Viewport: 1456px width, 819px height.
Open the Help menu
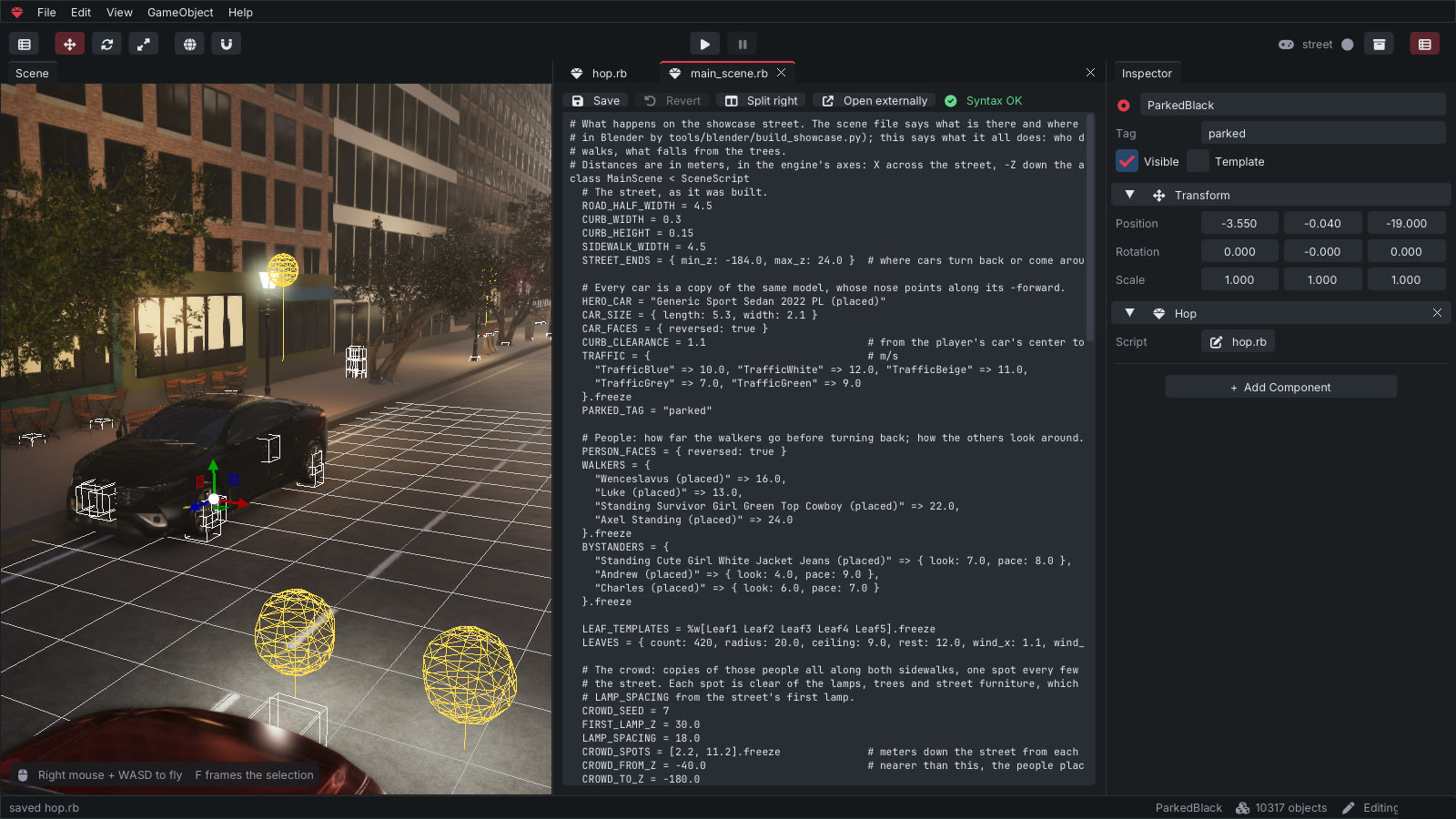240,12
